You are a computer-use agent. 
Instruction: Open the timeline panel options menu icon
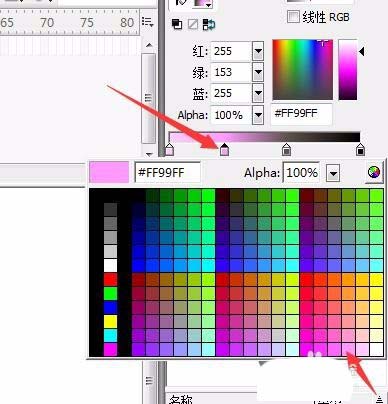click(147, 22)
